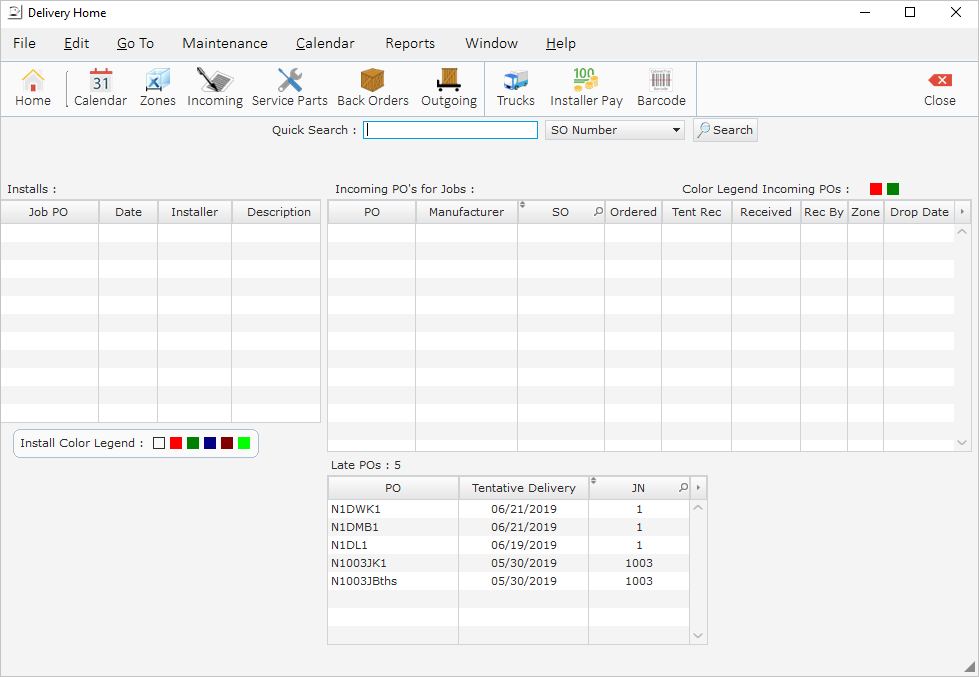Viewport: 979px width, 677px height.
Task: Expand the SO Number search type dropdown
Action: click(677, 130)
